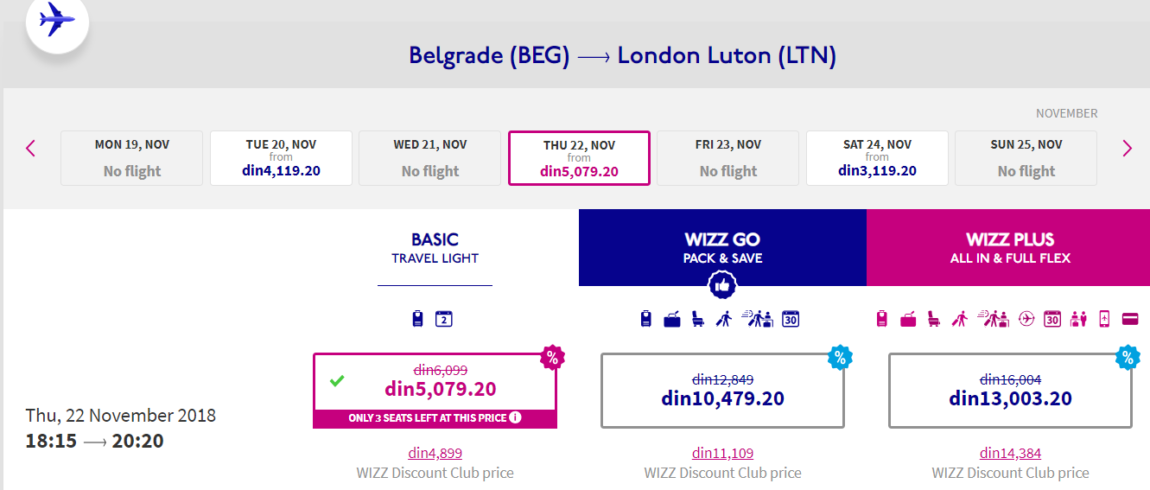
Task: Click WIZZ PLUS mobile phone icon
Action: pos(1105,319)
